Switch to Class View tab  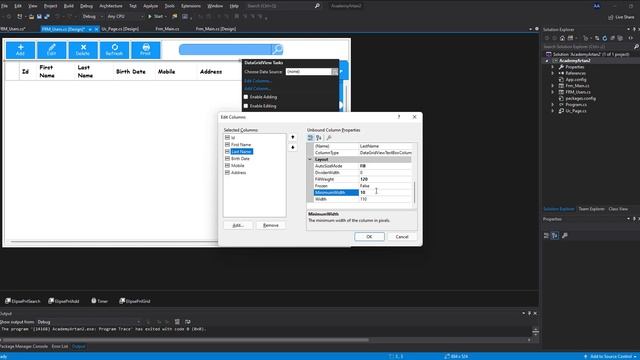point(618,209)
